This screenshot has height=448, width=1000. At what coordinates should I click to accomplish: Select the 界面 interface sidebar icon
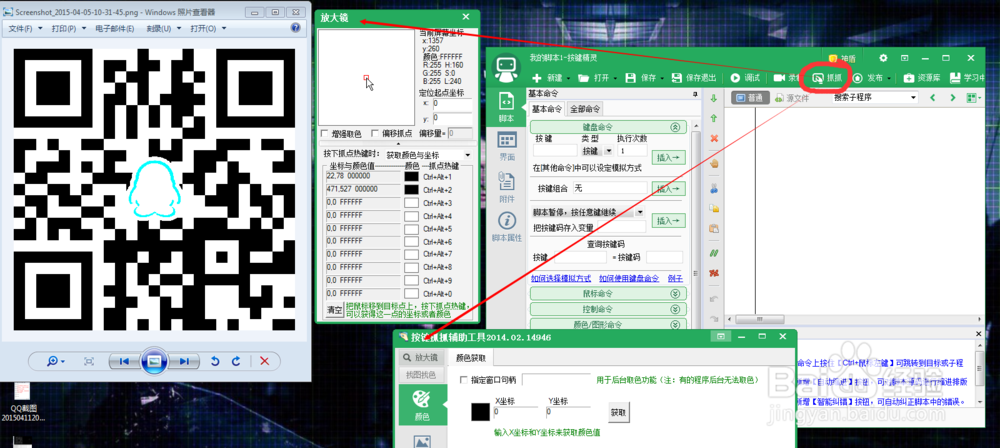point(506,146)
